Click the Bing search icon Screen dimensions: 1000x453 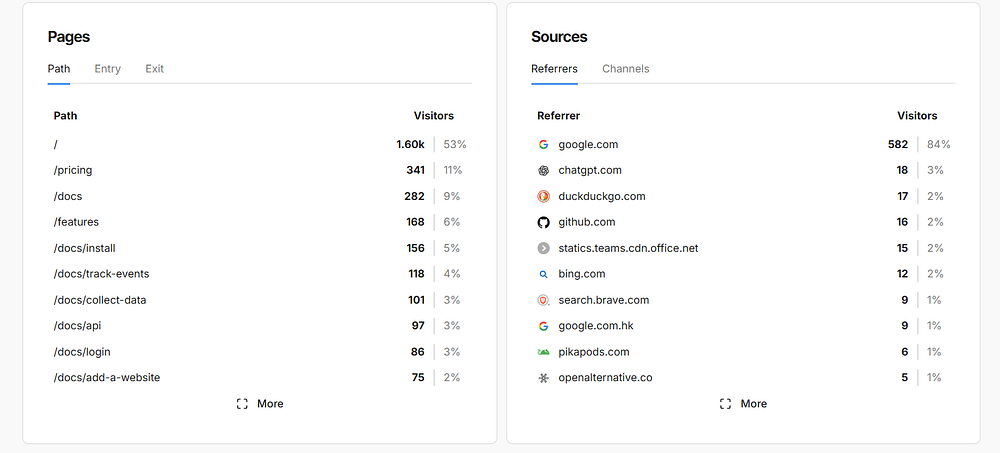(544, 274)
